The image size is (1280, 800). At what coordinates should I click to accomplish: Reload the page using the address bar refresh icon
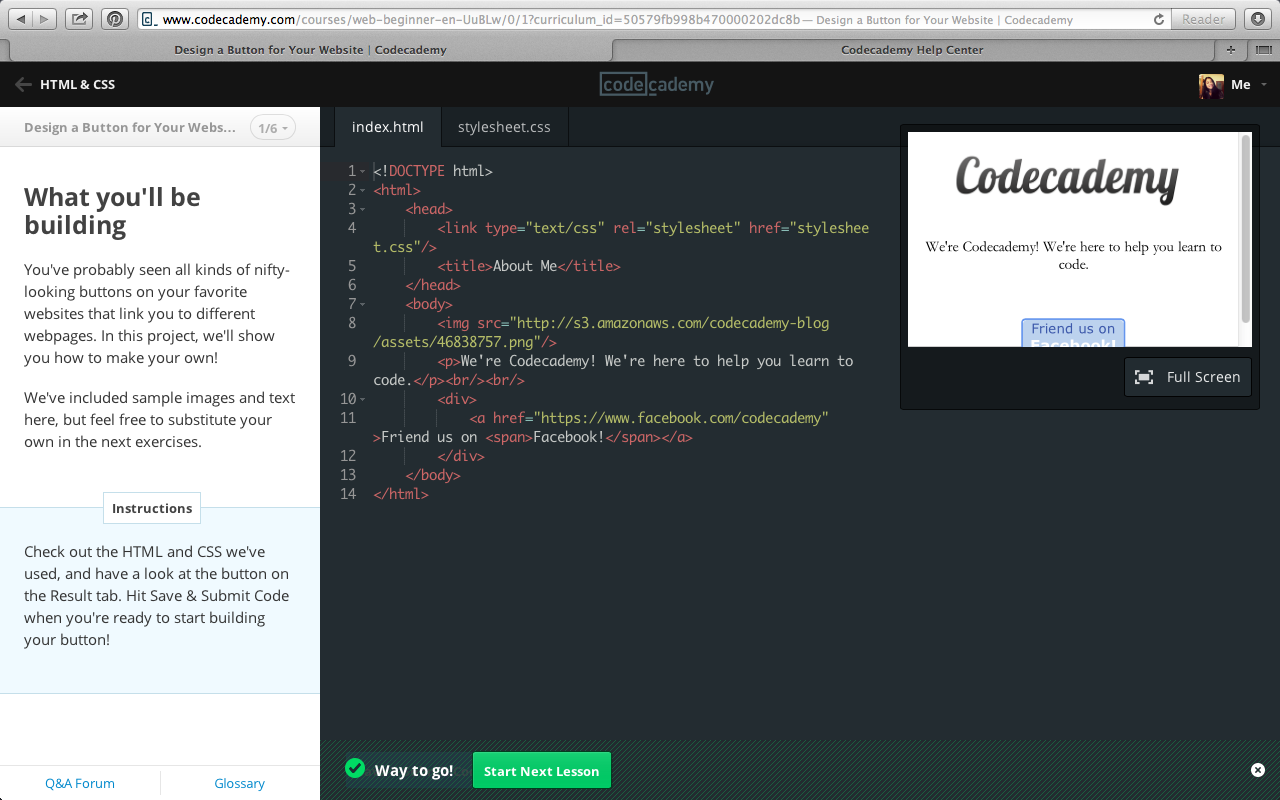[x=1158, y=18]
